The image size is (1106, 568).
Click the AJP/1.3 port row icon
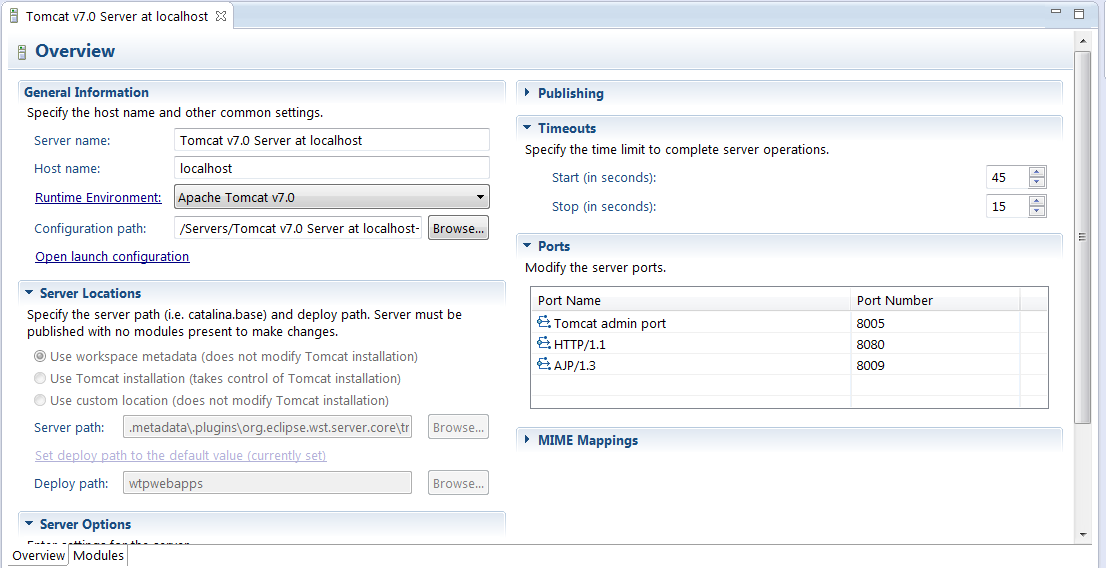[x=543, y=365]
